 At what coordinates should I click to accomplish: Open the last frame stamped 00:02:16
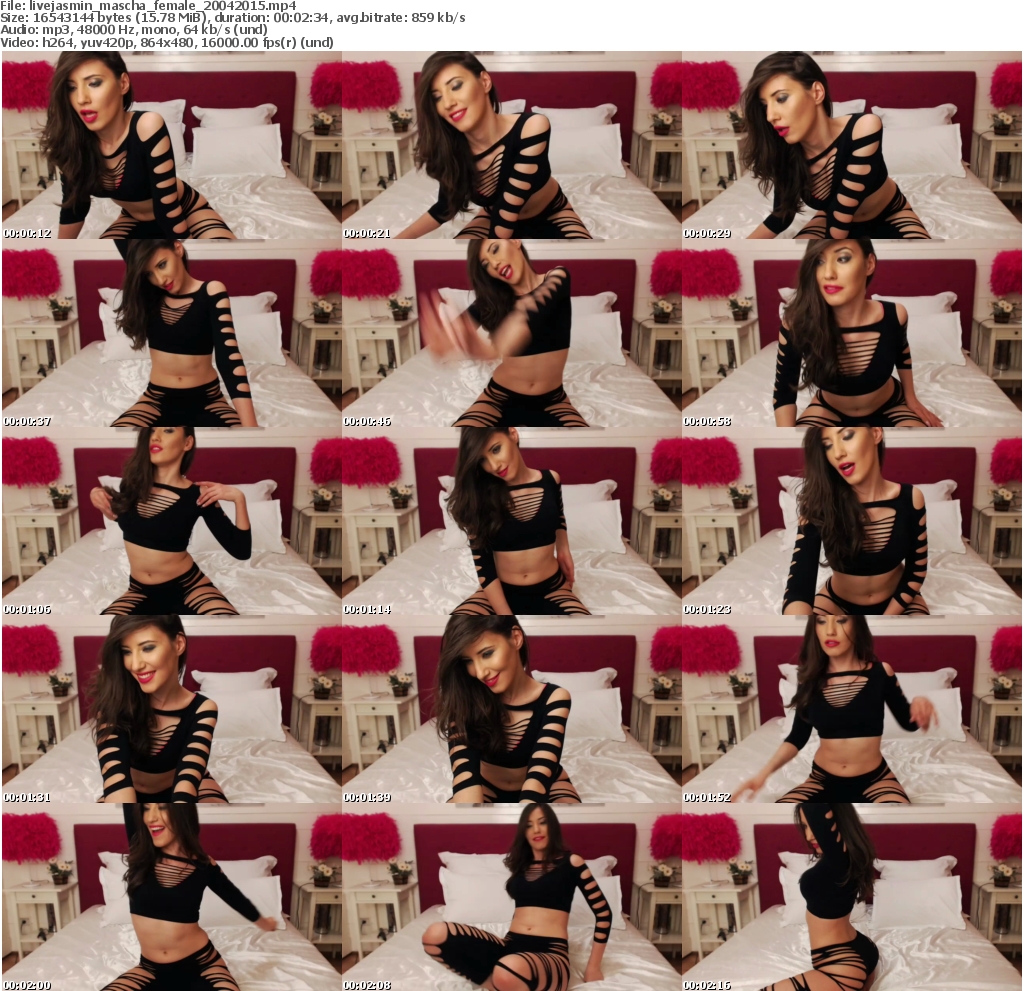852,898
